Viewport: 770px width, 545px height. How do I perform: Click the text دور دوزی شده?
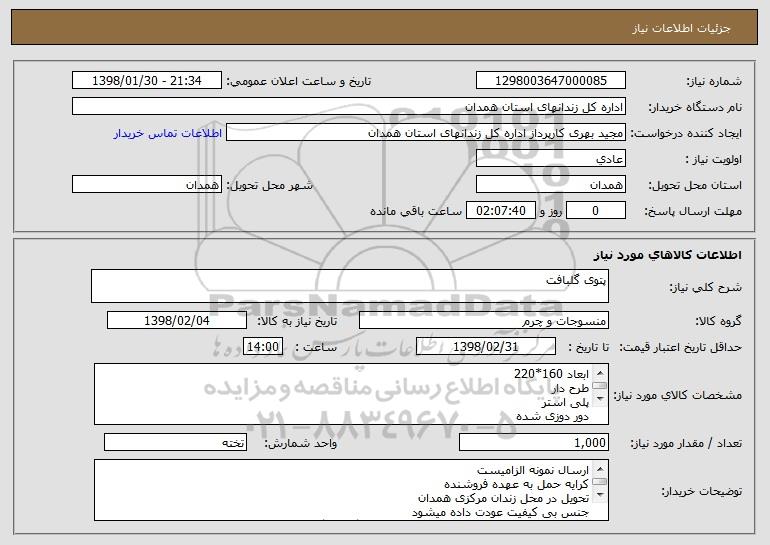click(552, 416)
